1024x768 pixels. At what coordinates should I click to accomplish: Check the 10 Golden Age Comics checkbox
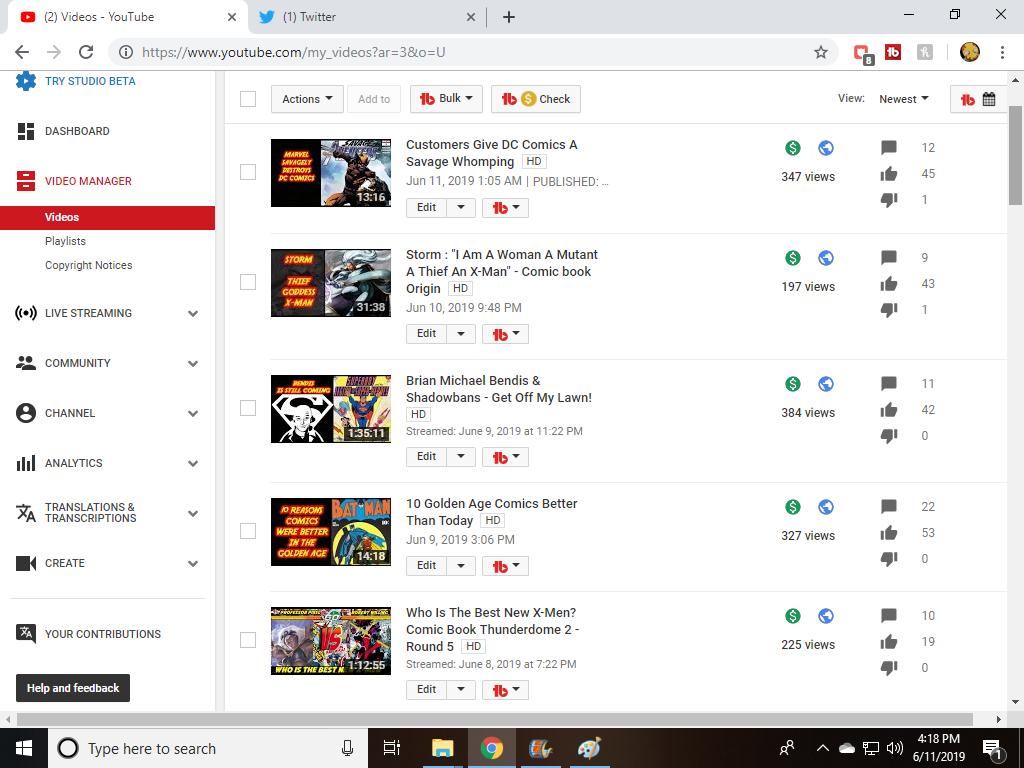(248, 531)
